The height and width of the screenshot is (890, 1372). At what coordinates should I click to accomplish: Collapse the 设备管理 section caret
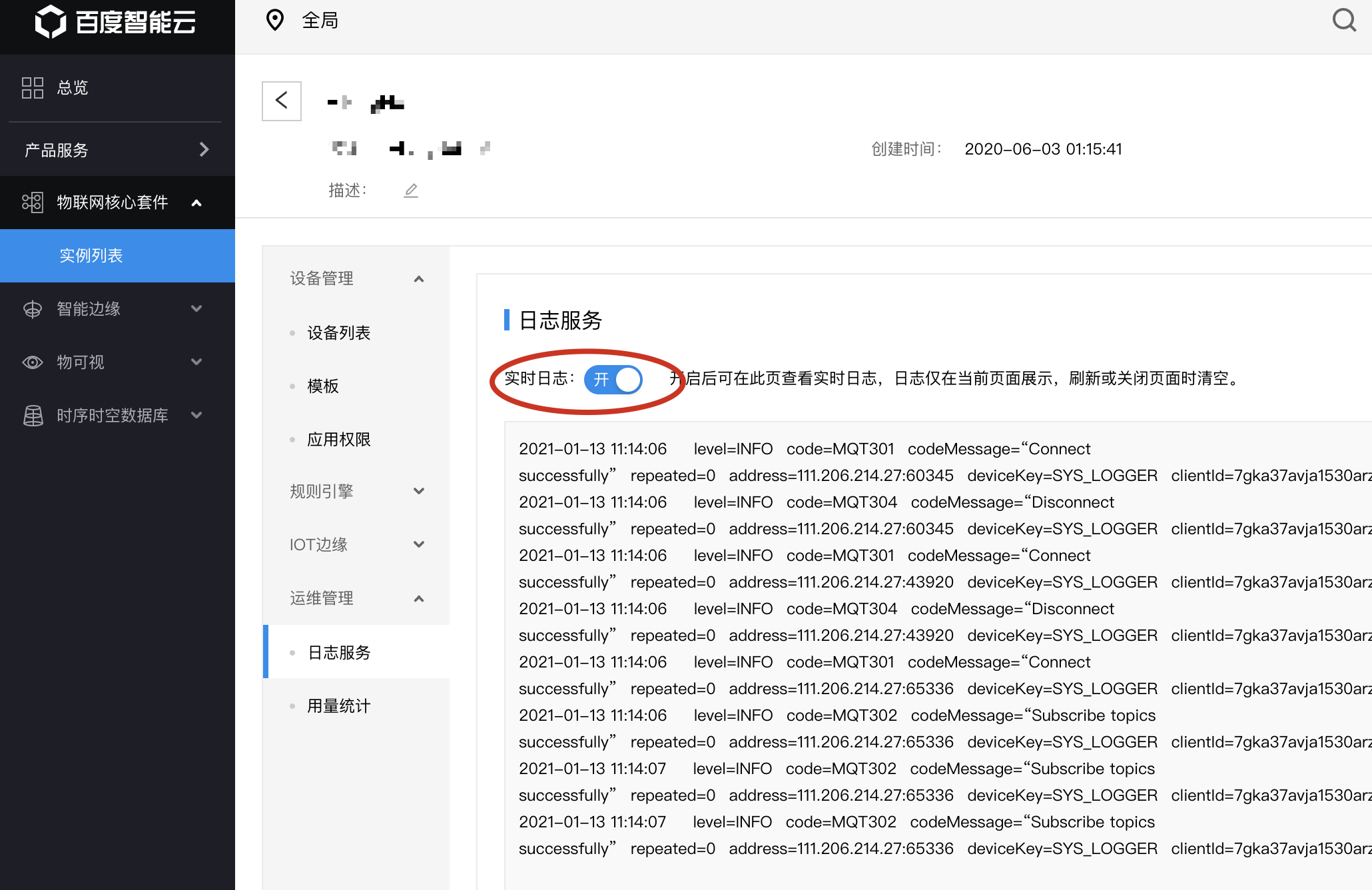(x=419, y=278)
